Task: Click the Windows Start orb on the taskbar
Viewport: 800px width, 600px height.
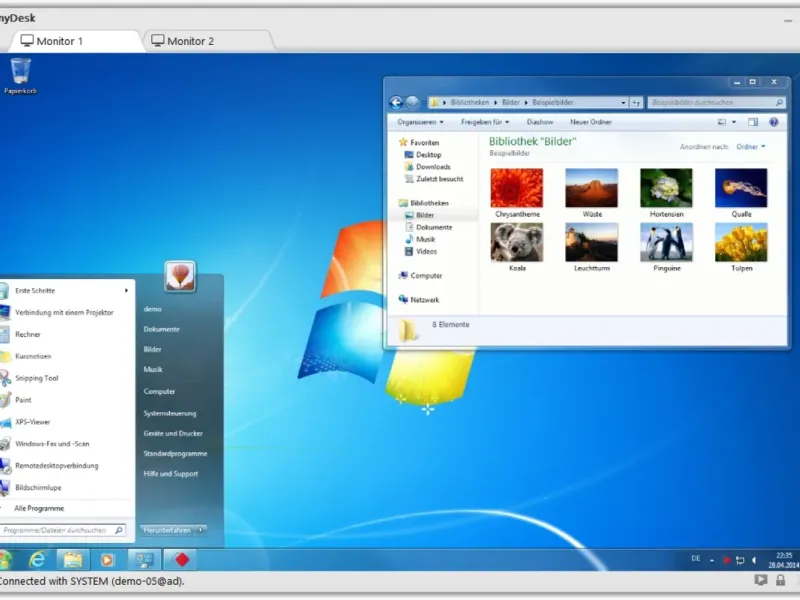Action: [5, 560]
